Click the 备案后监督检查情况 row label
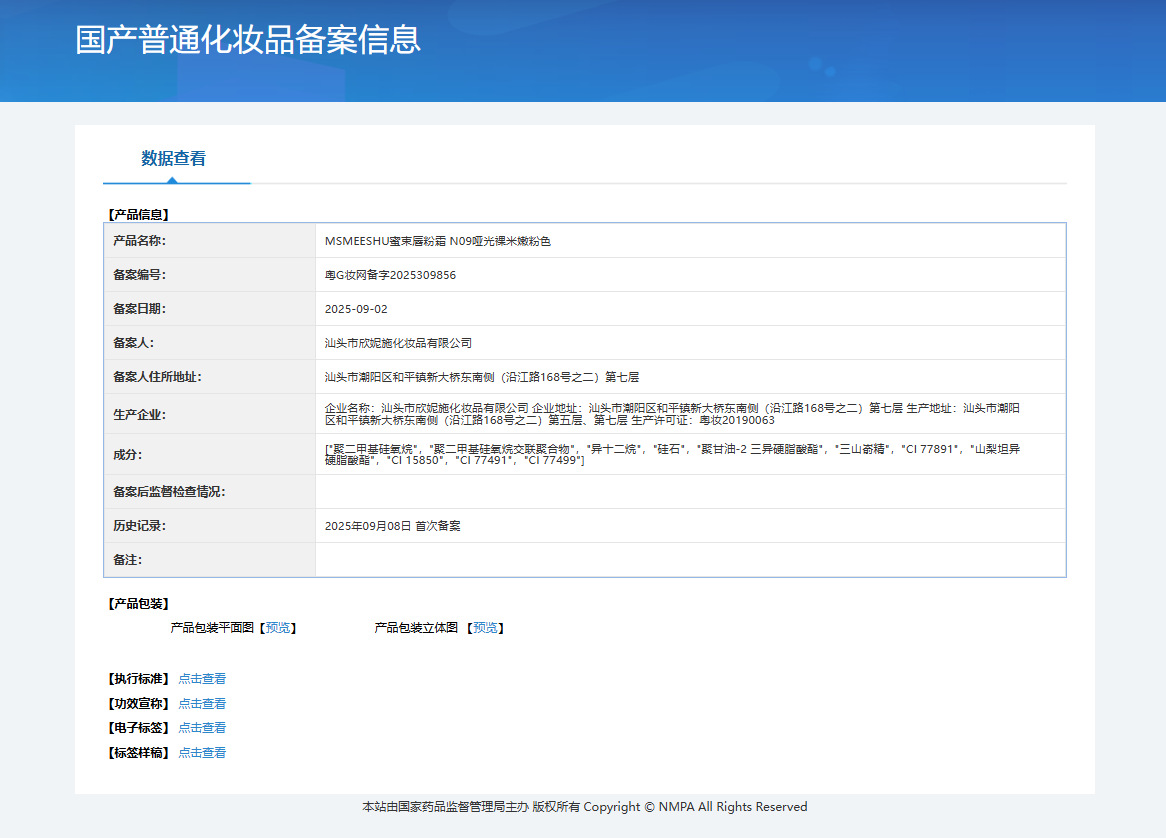Viewport: 1166px width, 838px height. click(x=169, y=491)
